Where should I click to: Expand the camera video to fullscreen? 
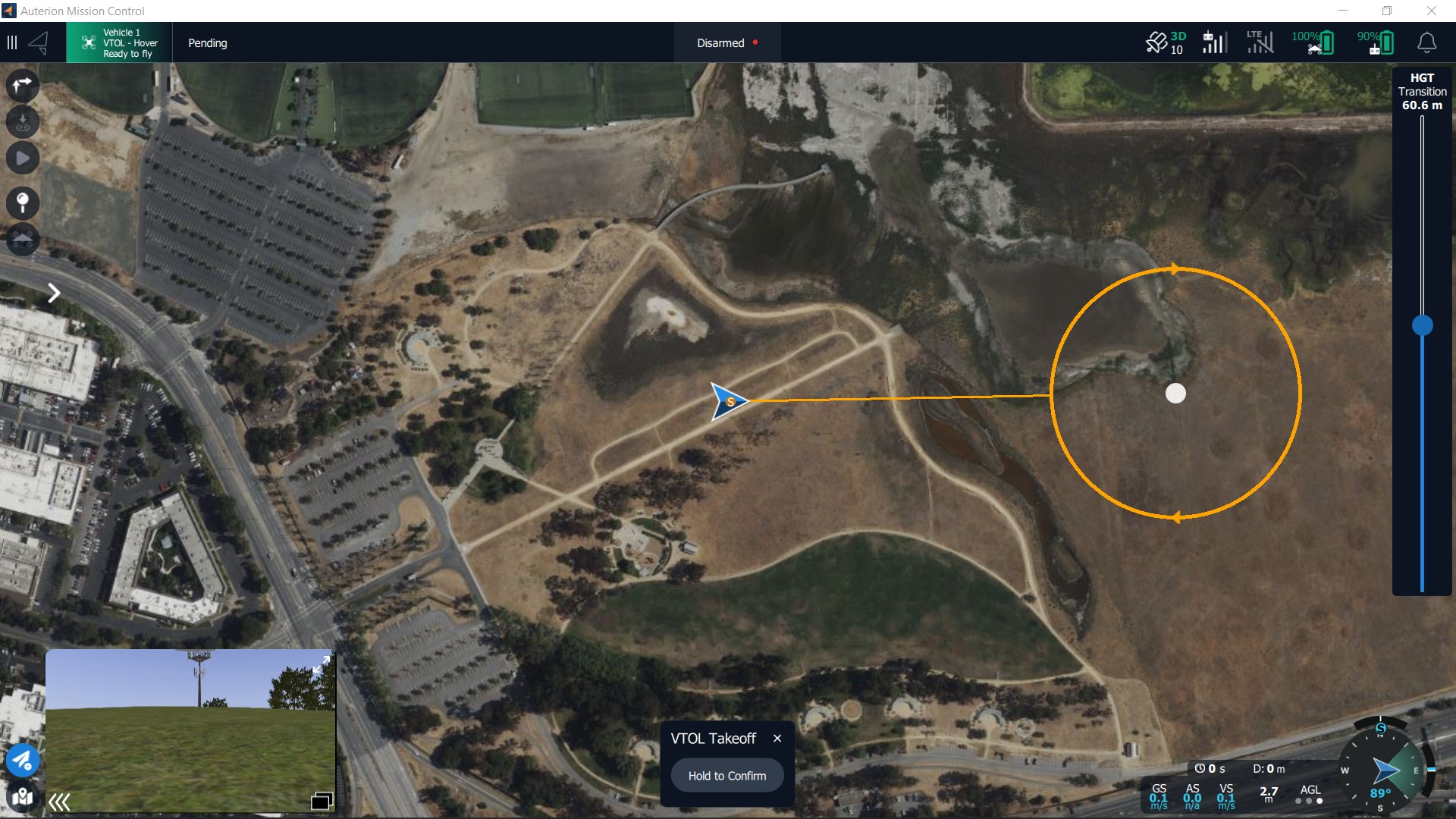pos(322,664)
